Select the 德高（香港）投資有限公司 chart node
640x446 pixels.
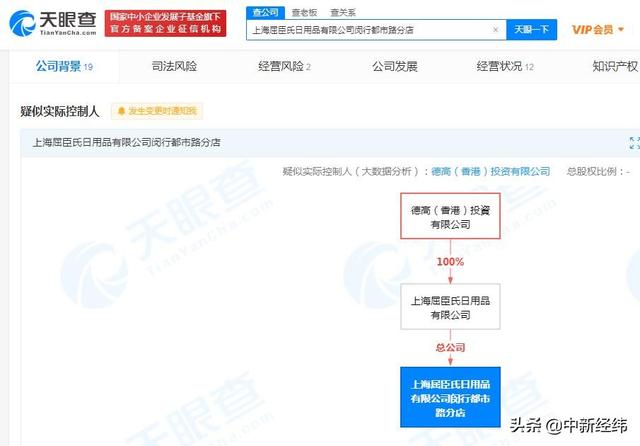pyautogui.click(x=450, y=216)
